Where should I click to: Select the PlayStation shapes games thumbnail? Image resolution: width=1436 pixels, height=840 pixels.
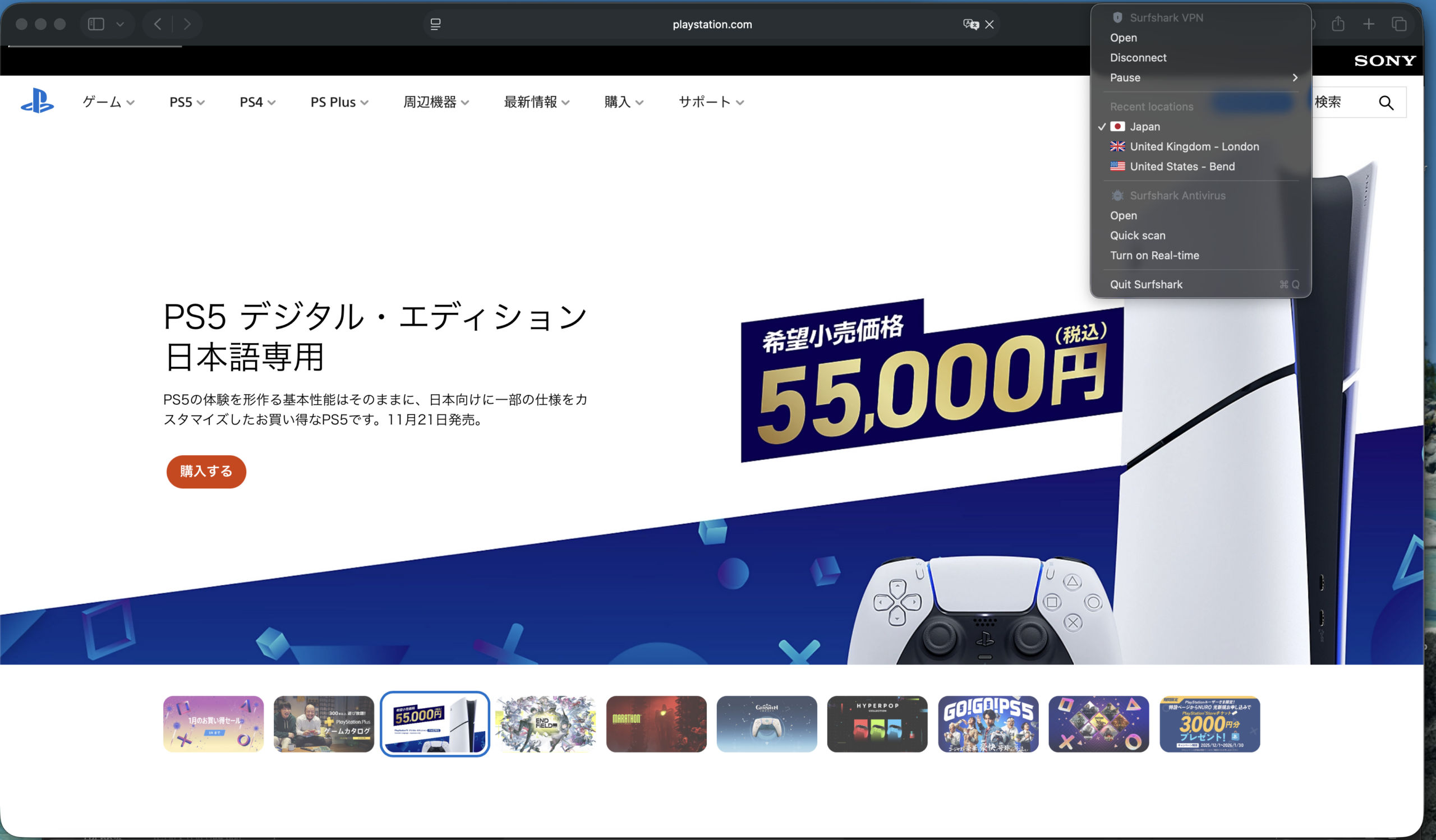[x=1099, y=724]
